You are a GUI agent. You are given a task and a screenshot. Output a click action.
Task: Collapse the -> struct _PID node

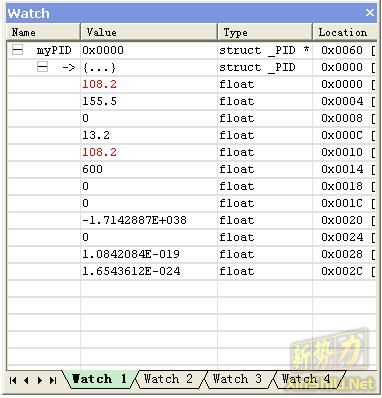(42, 67)
